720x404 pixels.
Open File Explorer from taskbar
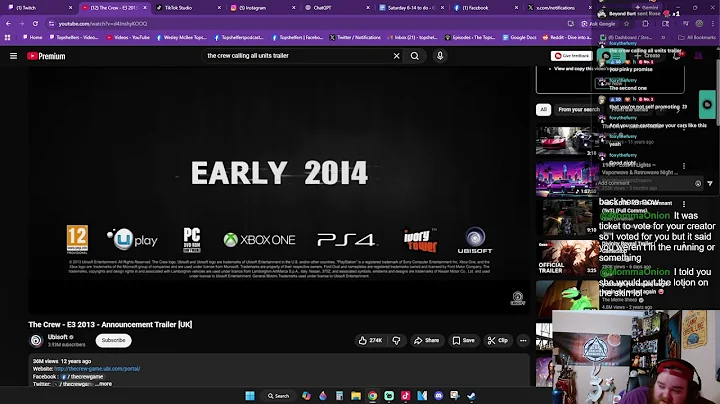click(x=356, y=396)
